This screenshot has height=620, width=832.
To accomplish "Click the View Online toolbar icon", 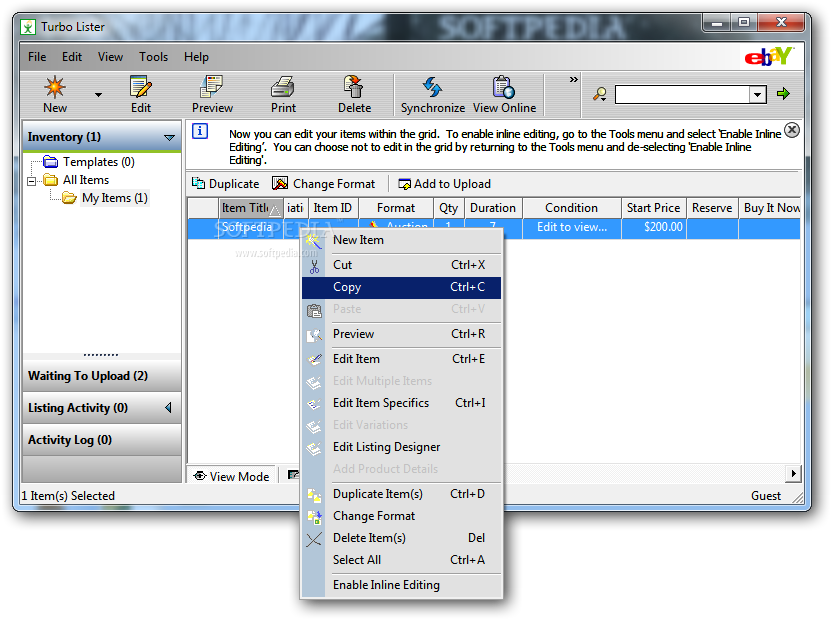I will point(504,87).
